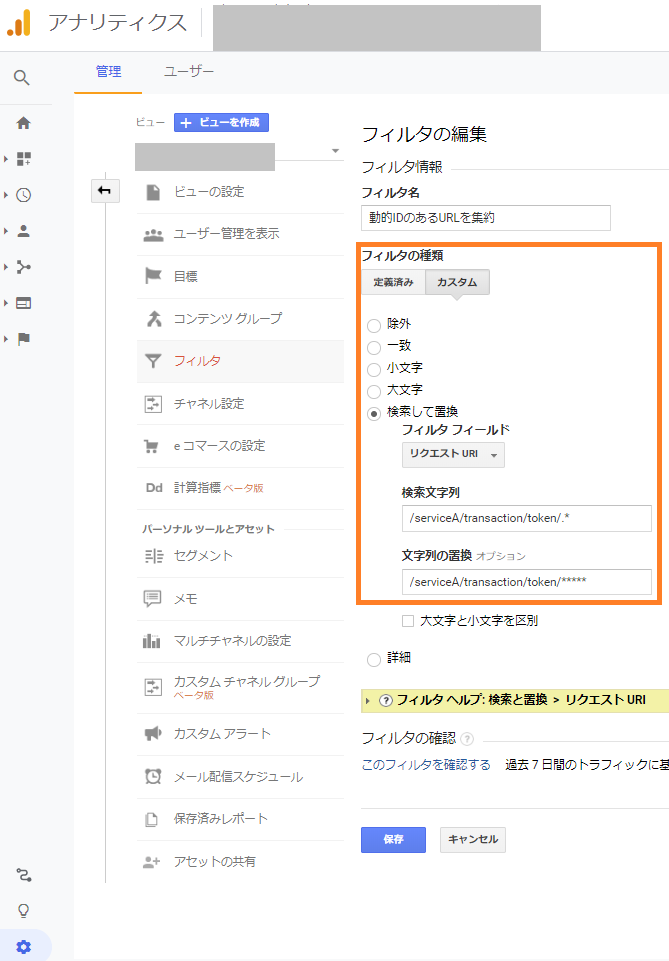Image resolution: width=669 pixels, height=961 pixels.
Task: Open the Home icon in left sidebar
Action: (23, 123)
